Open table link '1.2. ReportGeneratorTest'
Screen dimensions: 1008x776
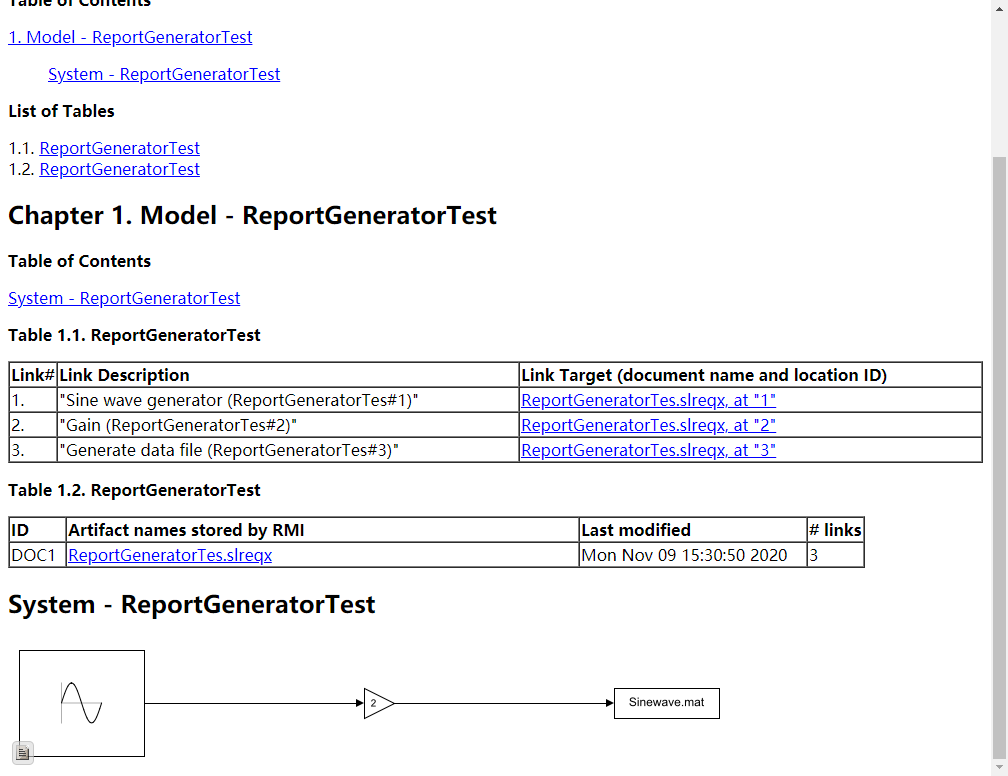coord(119,169)
